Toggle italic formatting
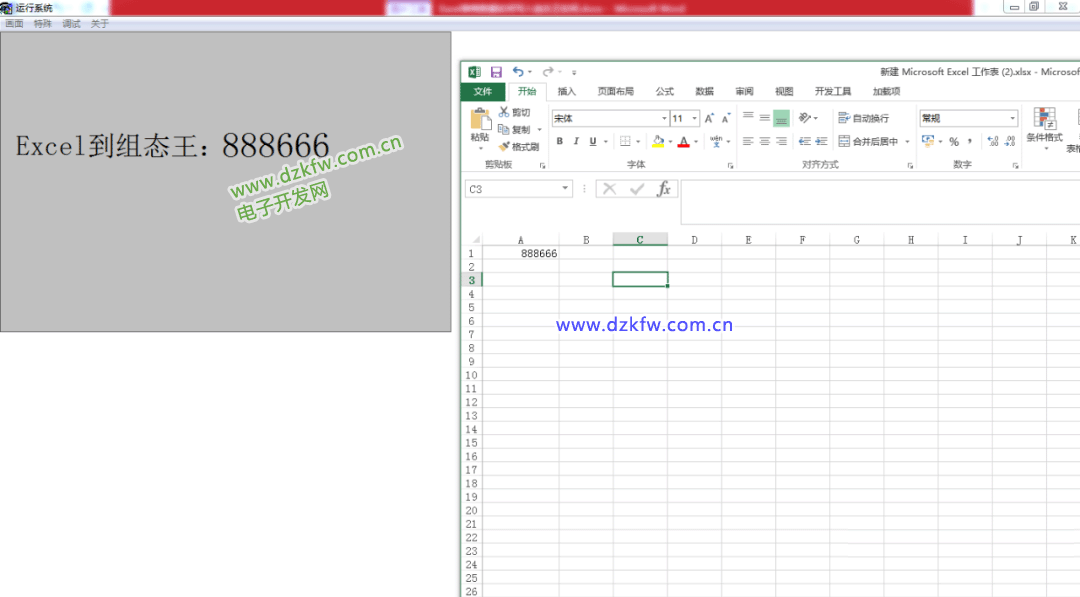This screenshot has height=597, width=1080. pyautogui.click(x=576, y=142)
